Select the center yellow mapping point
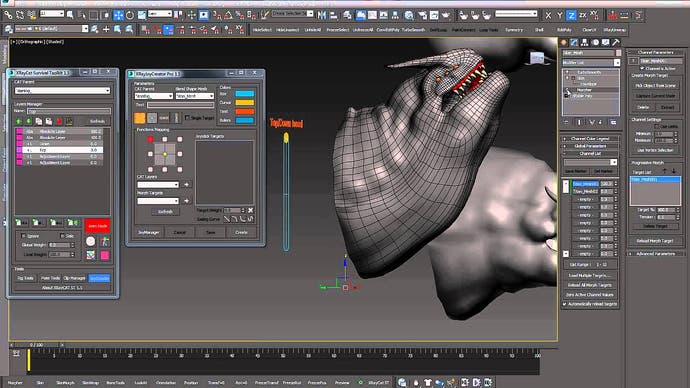This screenshot has height=388, width=690. tap(165, 154)
